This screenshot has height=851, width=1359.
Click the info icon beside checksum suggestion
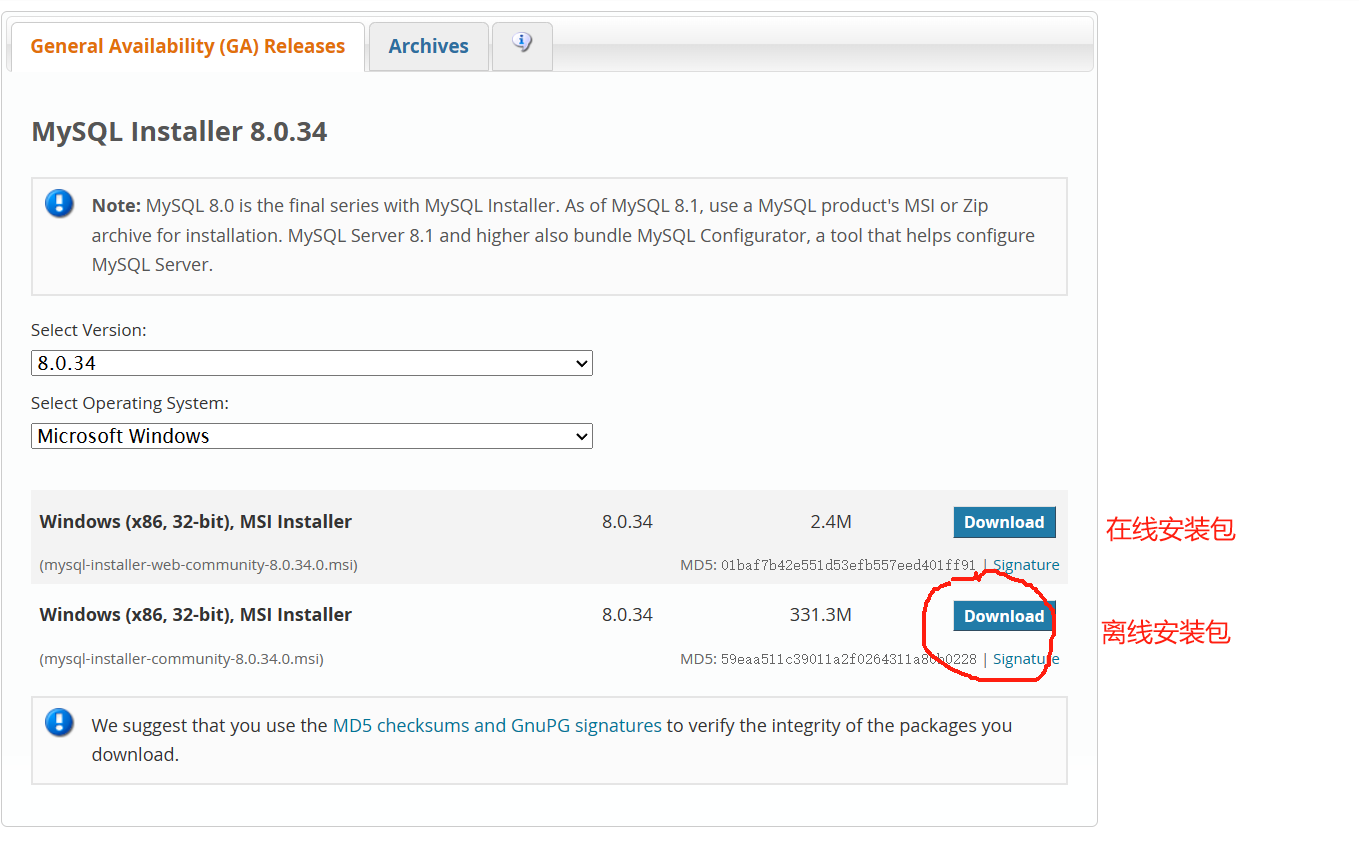click(x=59, y=722)
